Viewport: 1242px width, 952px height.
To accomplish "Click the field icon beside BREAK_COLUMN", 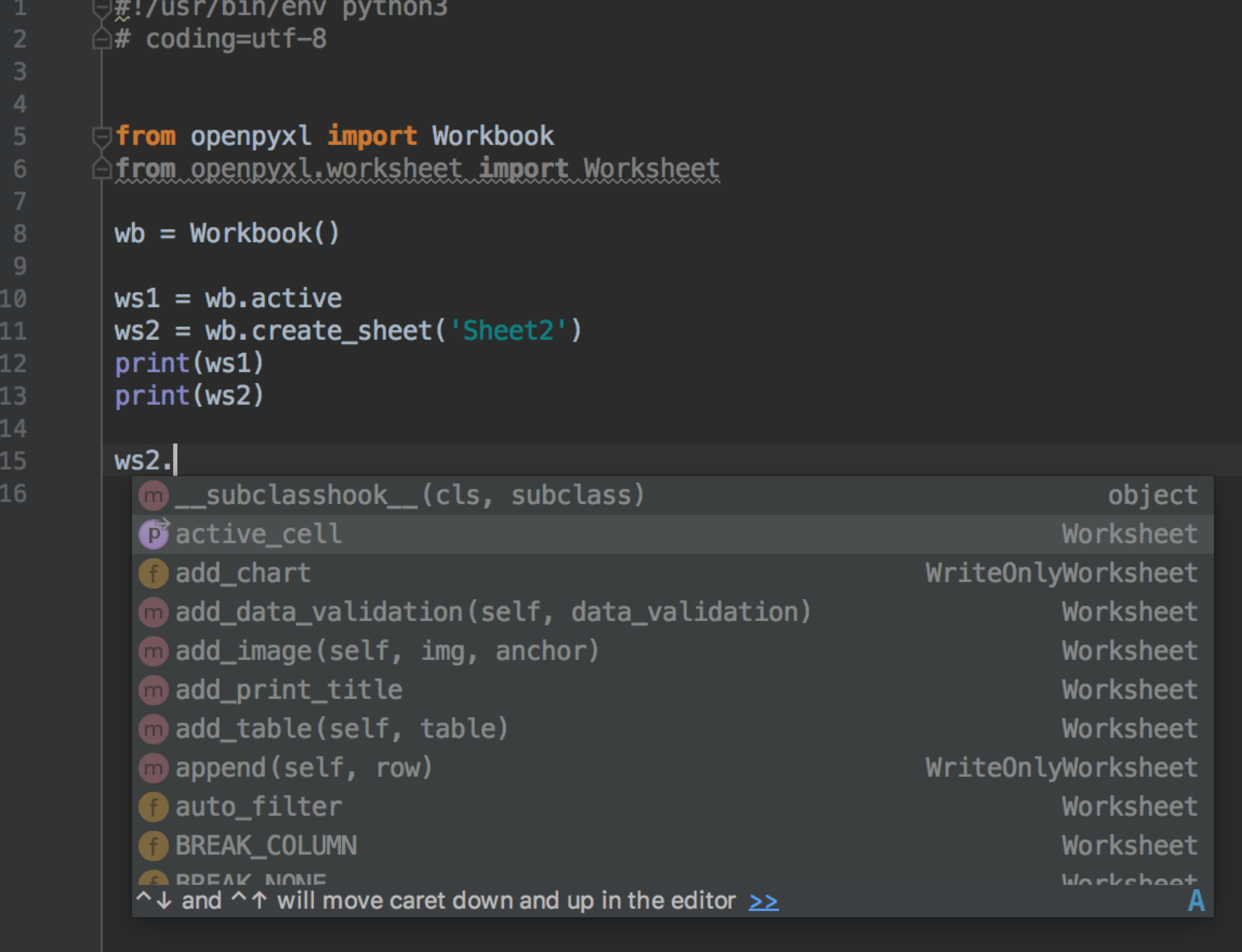I will click(x=153, y=845).
